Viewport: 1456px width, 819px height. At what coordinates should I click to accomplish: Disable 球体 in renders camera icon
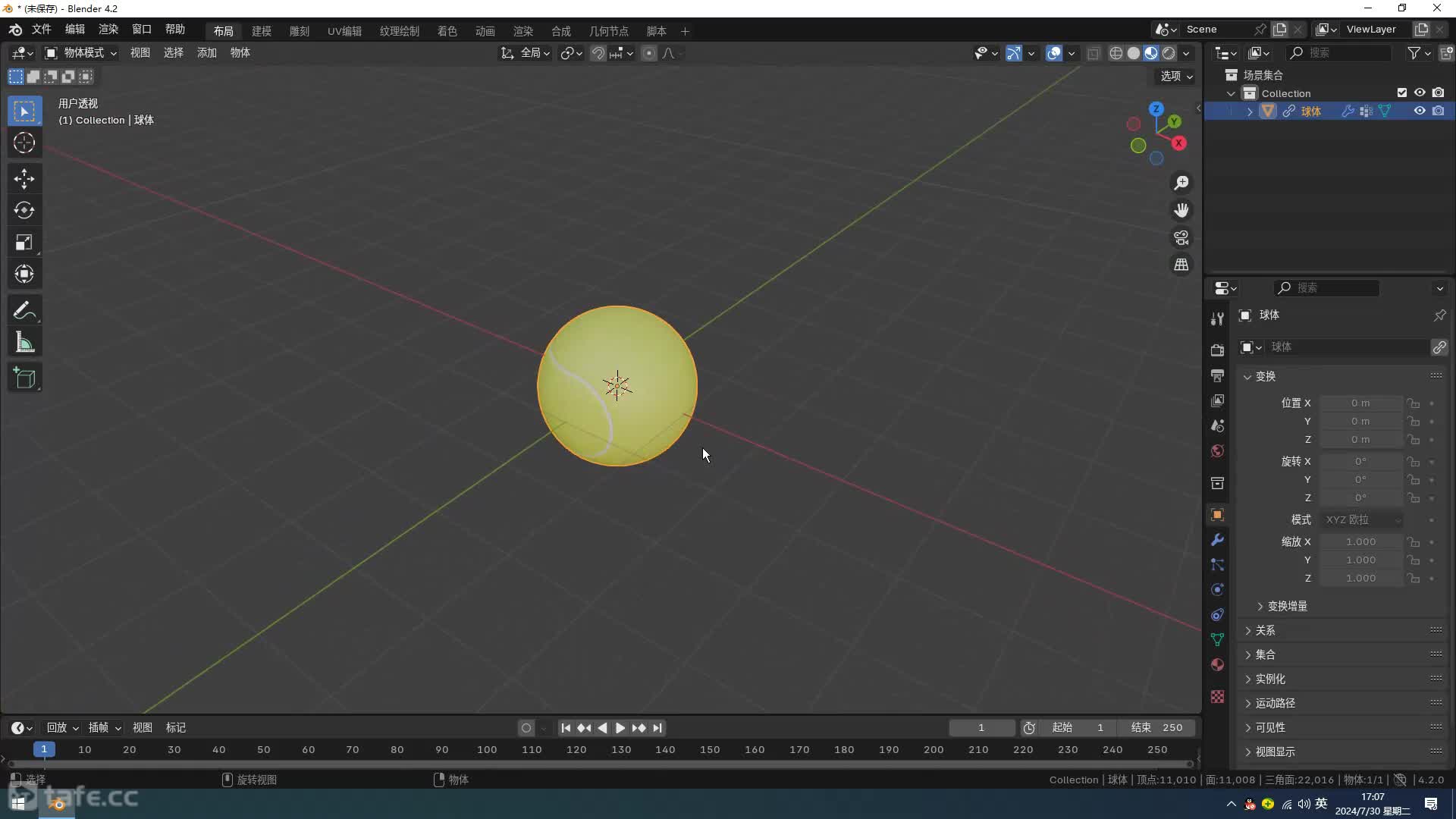1439,111
